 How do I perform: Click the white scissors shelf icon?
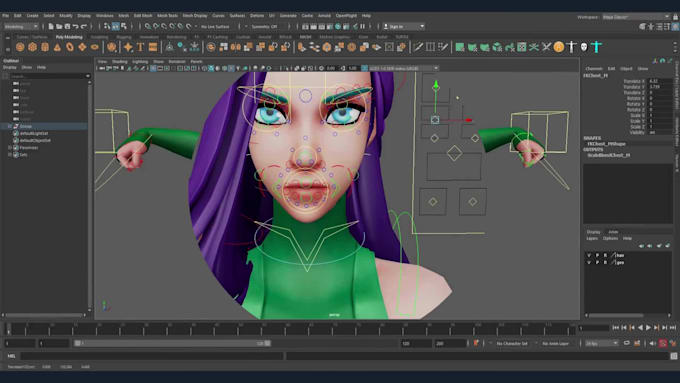tap(546, 47)
